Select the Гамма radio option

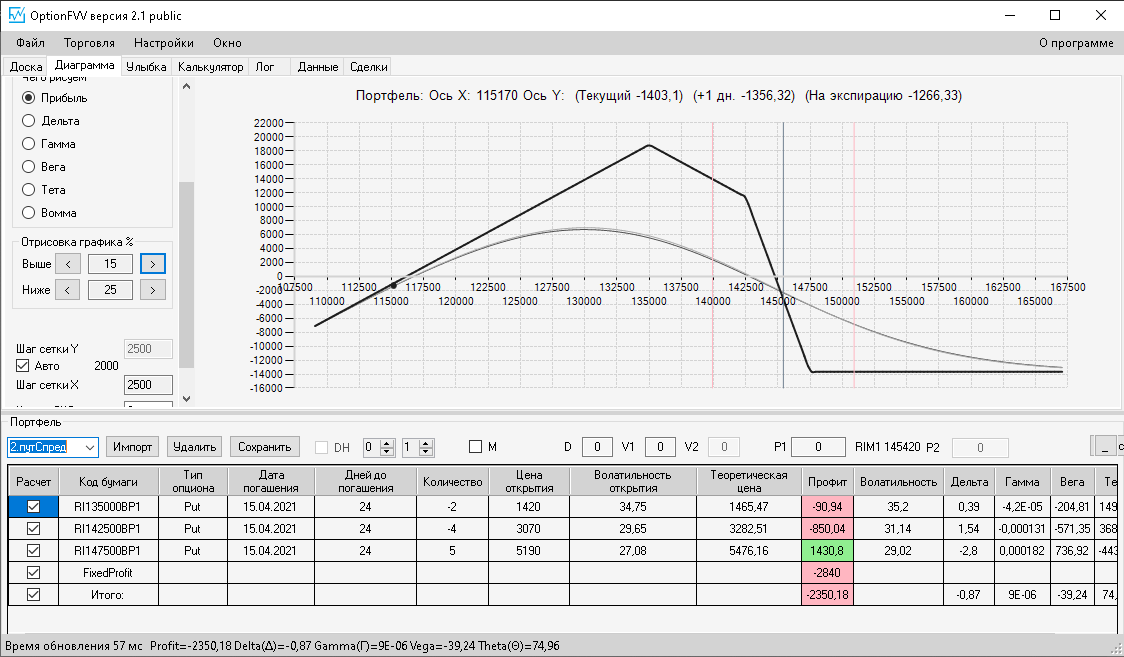click(x=49, y=143)
